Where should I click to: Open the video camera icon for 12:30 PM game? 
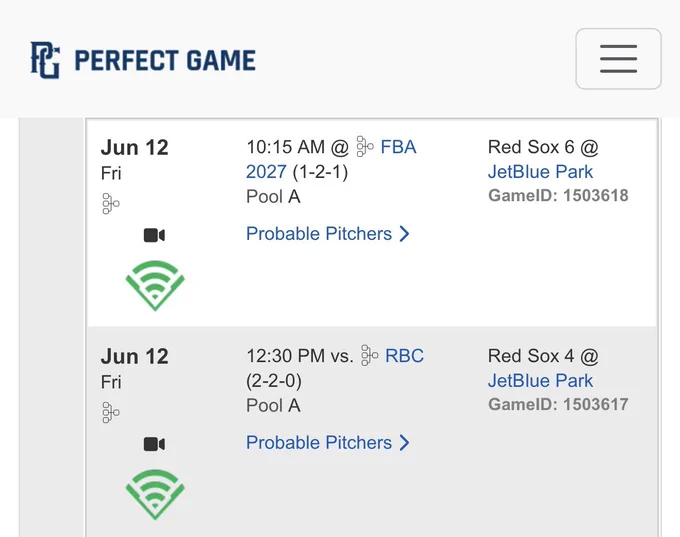154,444
